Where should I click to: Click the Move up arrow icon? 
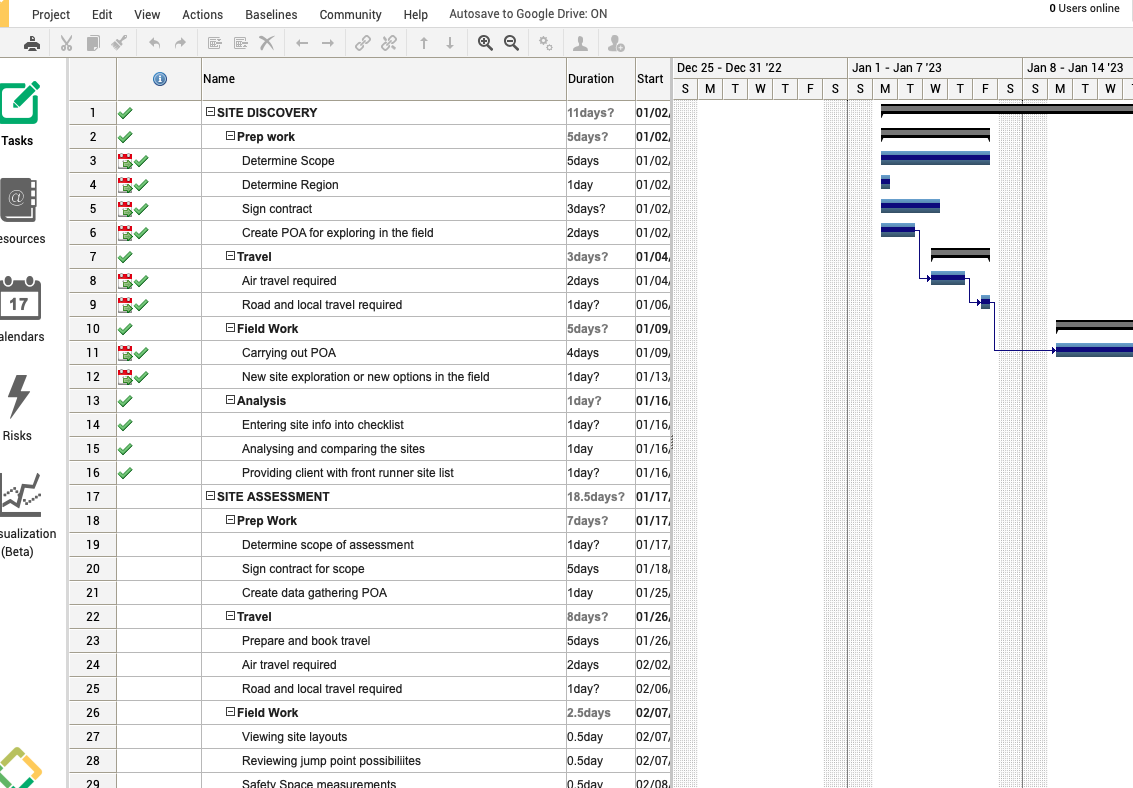(x=424, y=43)
